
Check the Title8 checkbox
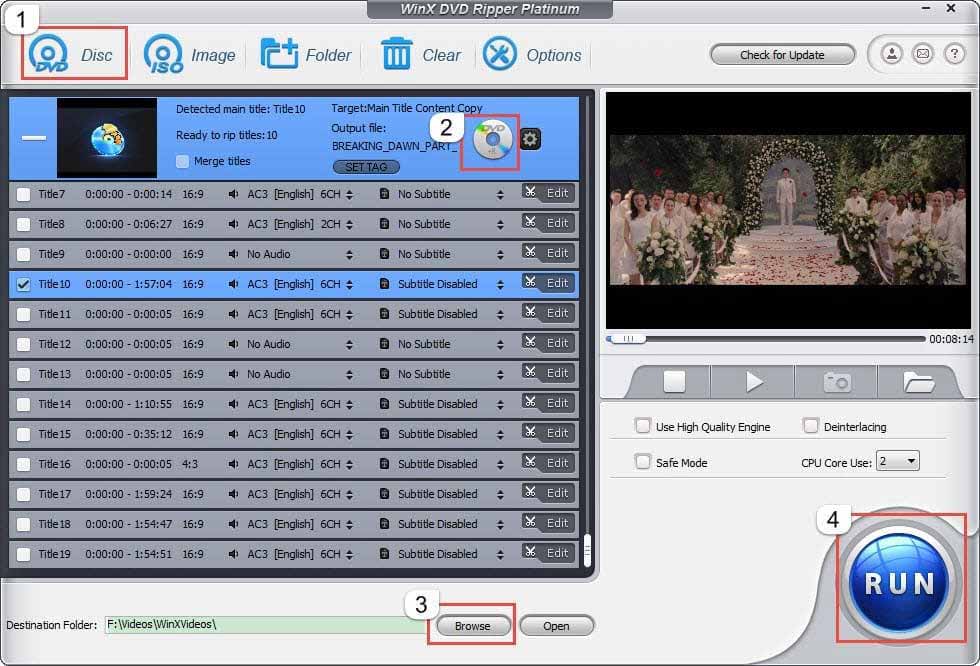click(24, 224)
